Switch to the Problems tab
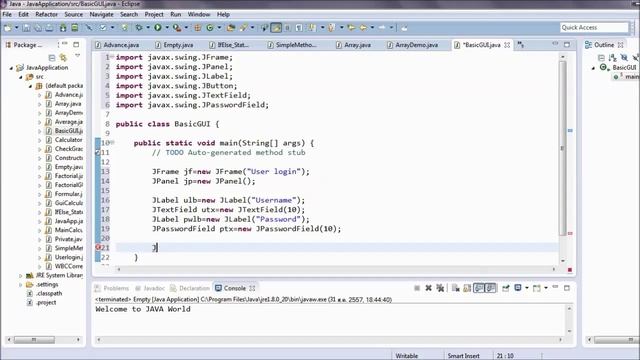Viewport: 640px width, 360px height. (111, 288)
